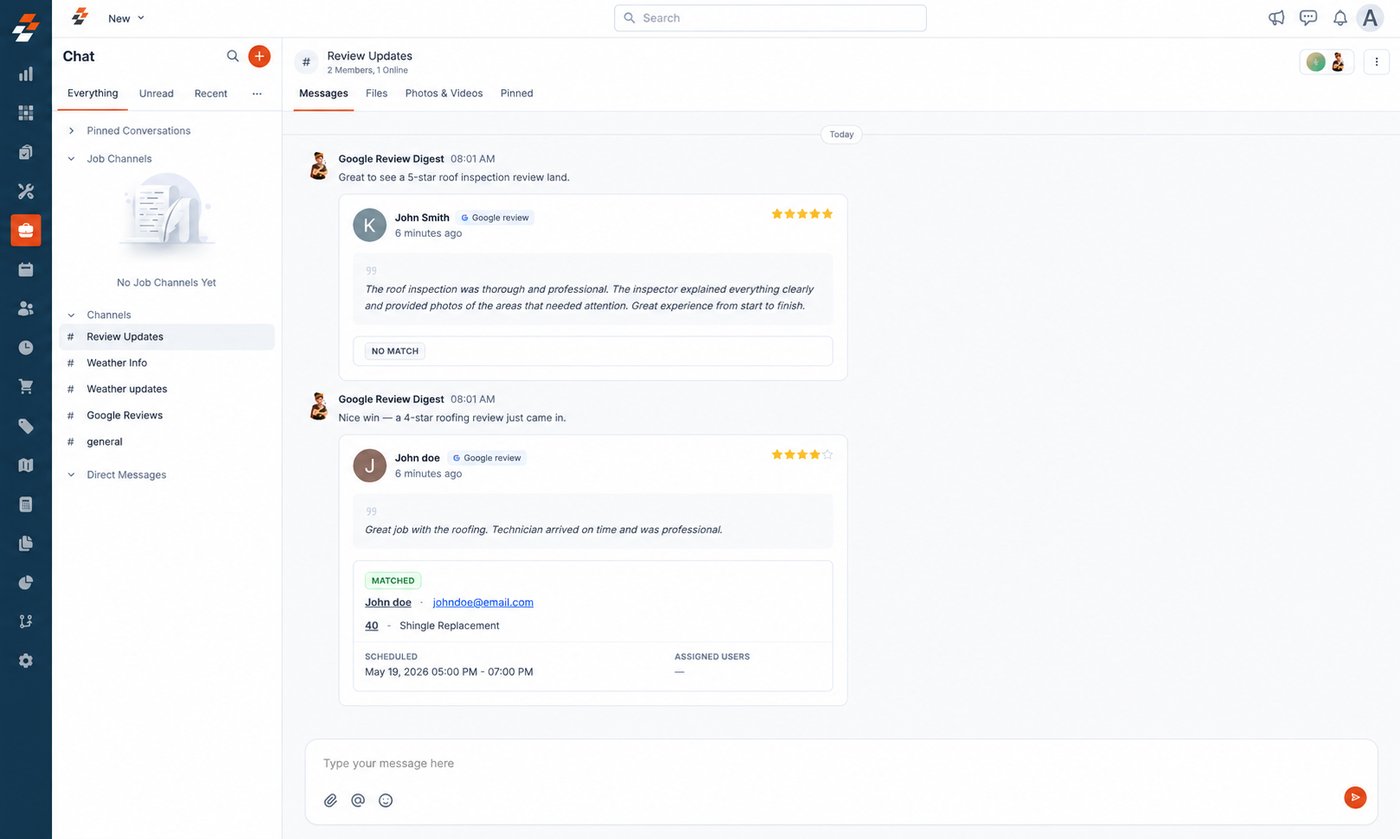Screen dimensions: 1400x839
Task: Open the calculator sidebar icon
Action: coord(26,504)
